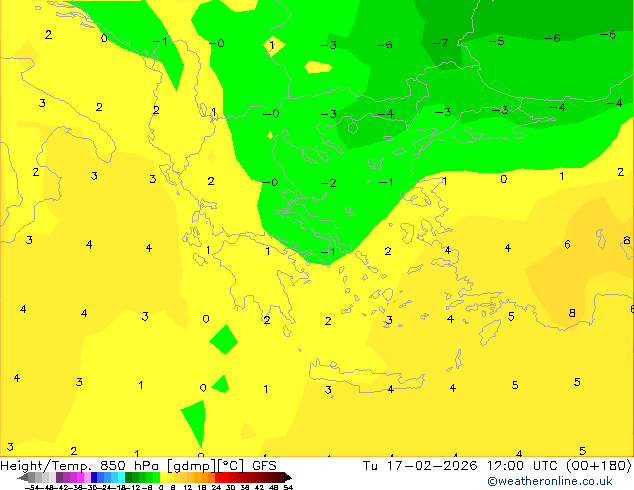Image resolution: width=634 pixels, height=490 pixels.
Task: Click the "(00+180)" forecast offset
Action: point(599,466)
